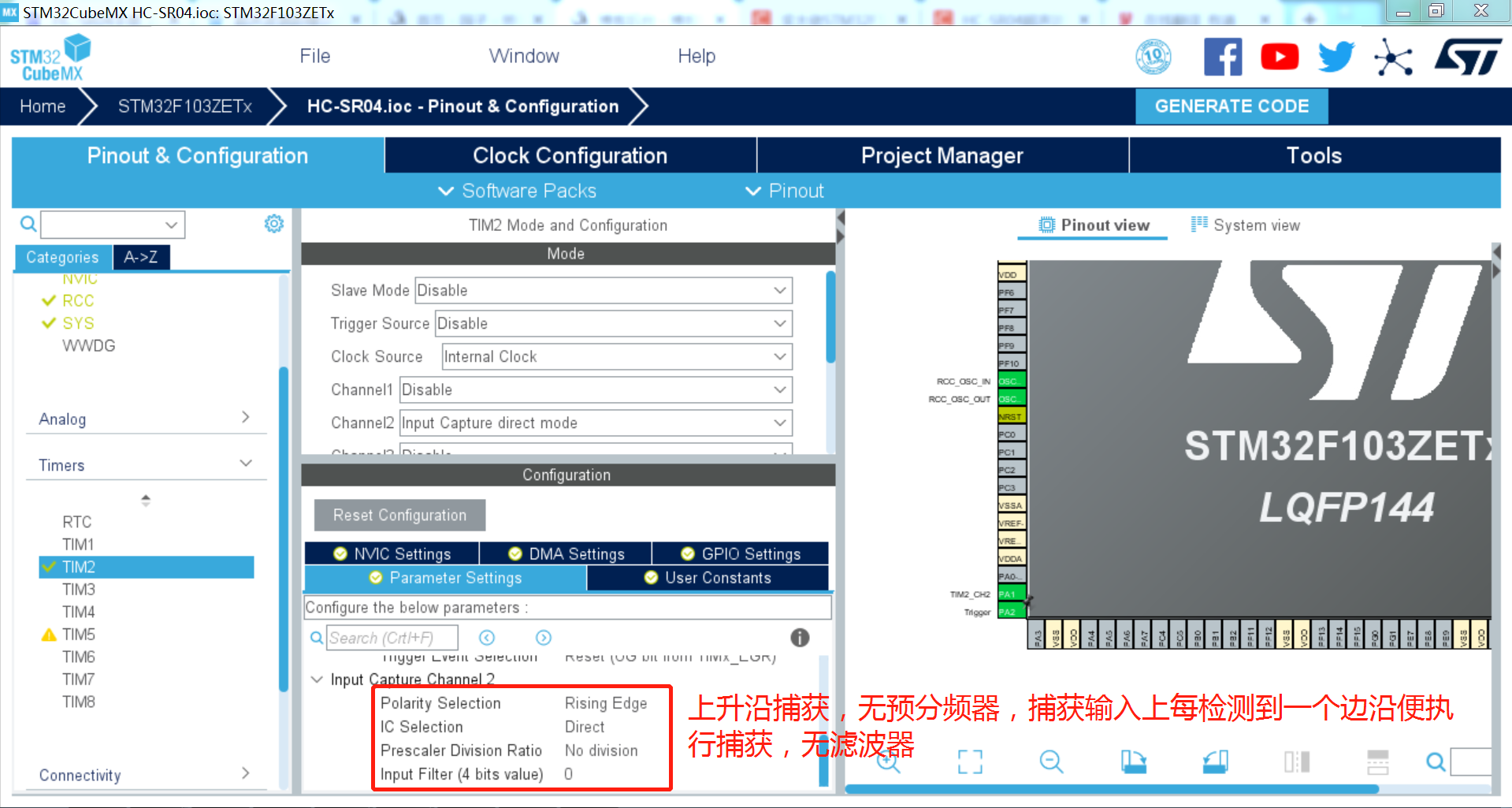Flip the chip vertically
Image resolution: width=1512 pixels, height=808 pixels.
click(1378, 762)
